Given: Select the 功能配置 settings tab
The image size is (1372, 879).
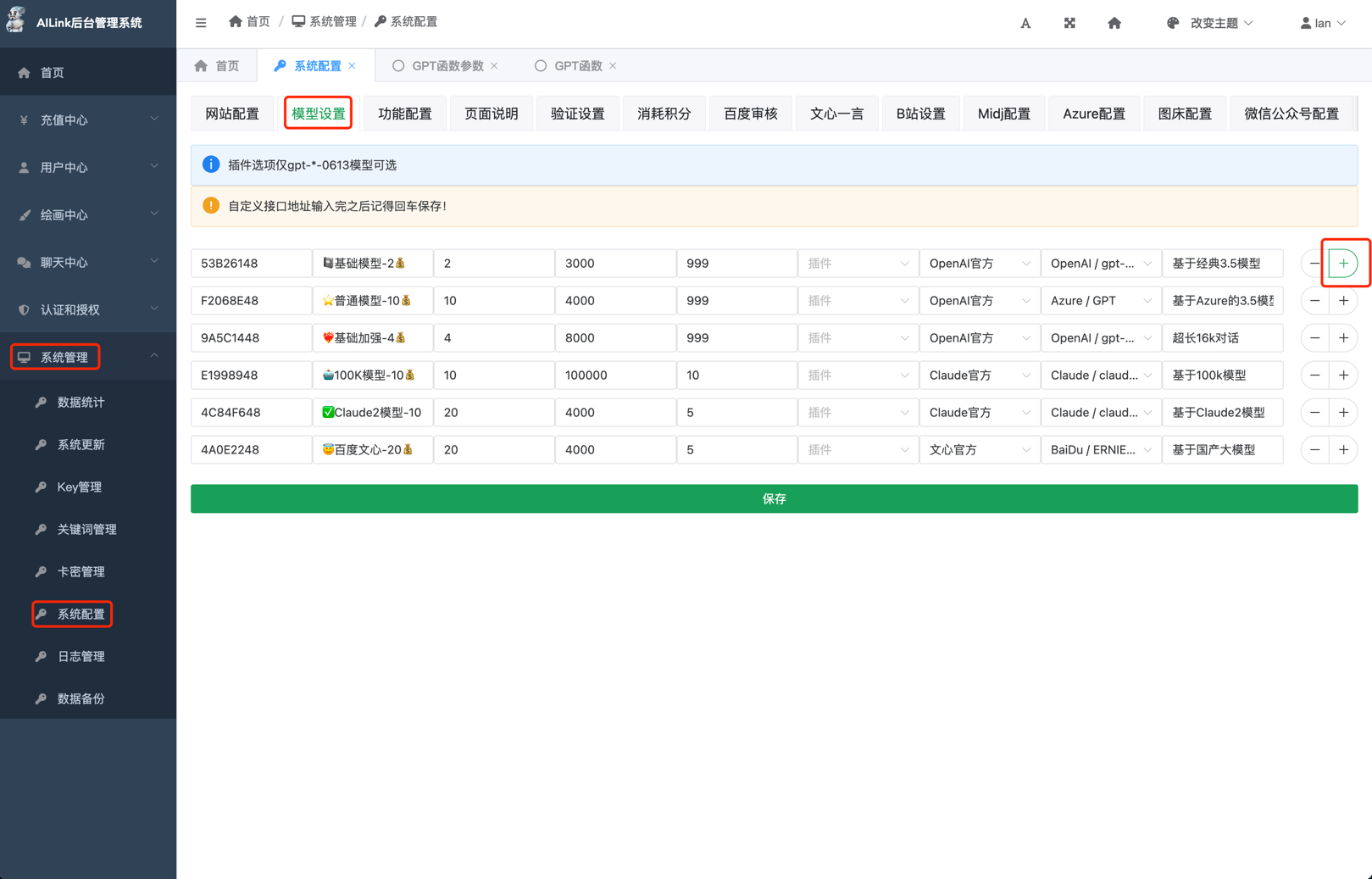Looking at the screenshot, I should (405, 114).
